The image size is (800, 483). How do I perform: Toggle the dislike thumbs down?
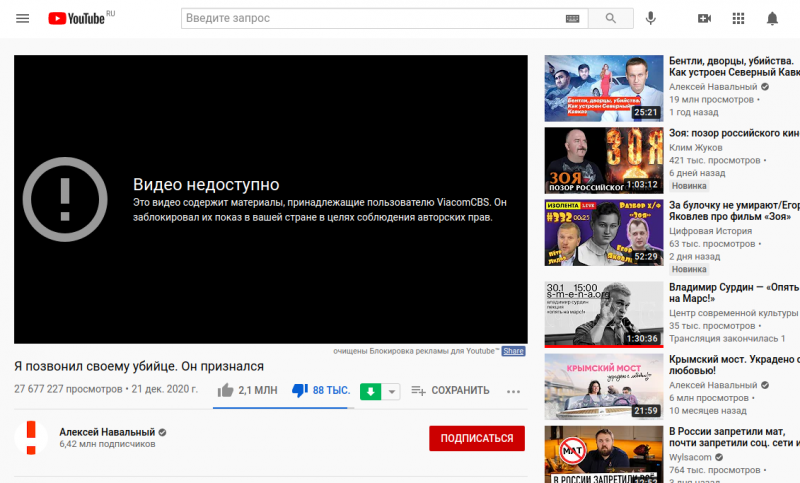pyautogui.click(x=299, y=390)
